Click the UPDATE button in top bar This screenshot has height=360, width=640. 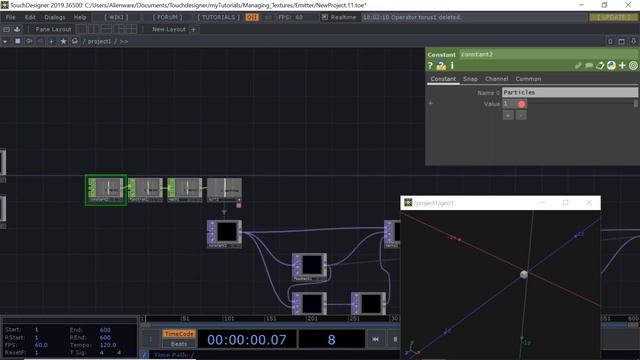(x=612, y=17)
